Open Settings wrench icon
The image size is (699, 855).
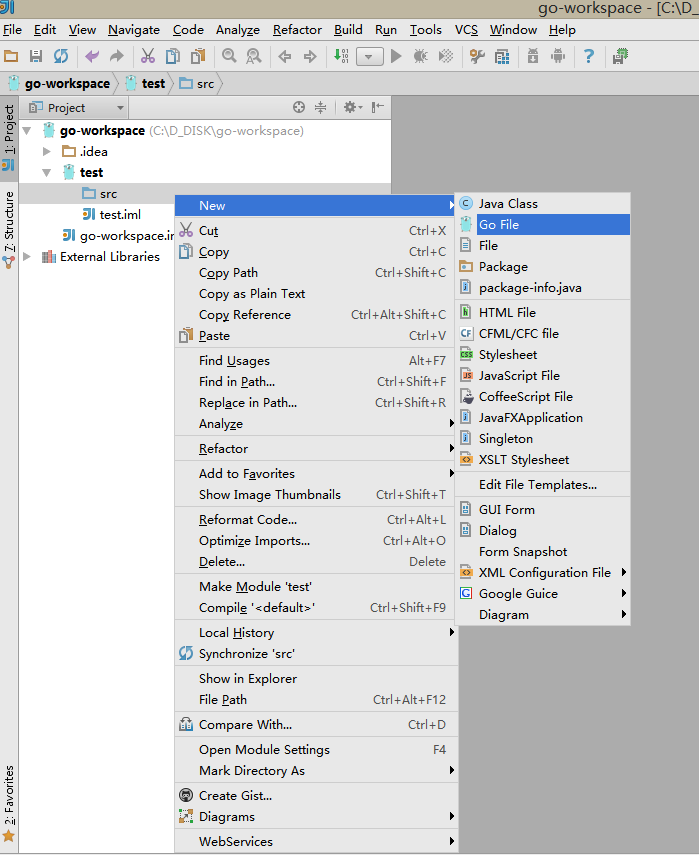[477, 56]
